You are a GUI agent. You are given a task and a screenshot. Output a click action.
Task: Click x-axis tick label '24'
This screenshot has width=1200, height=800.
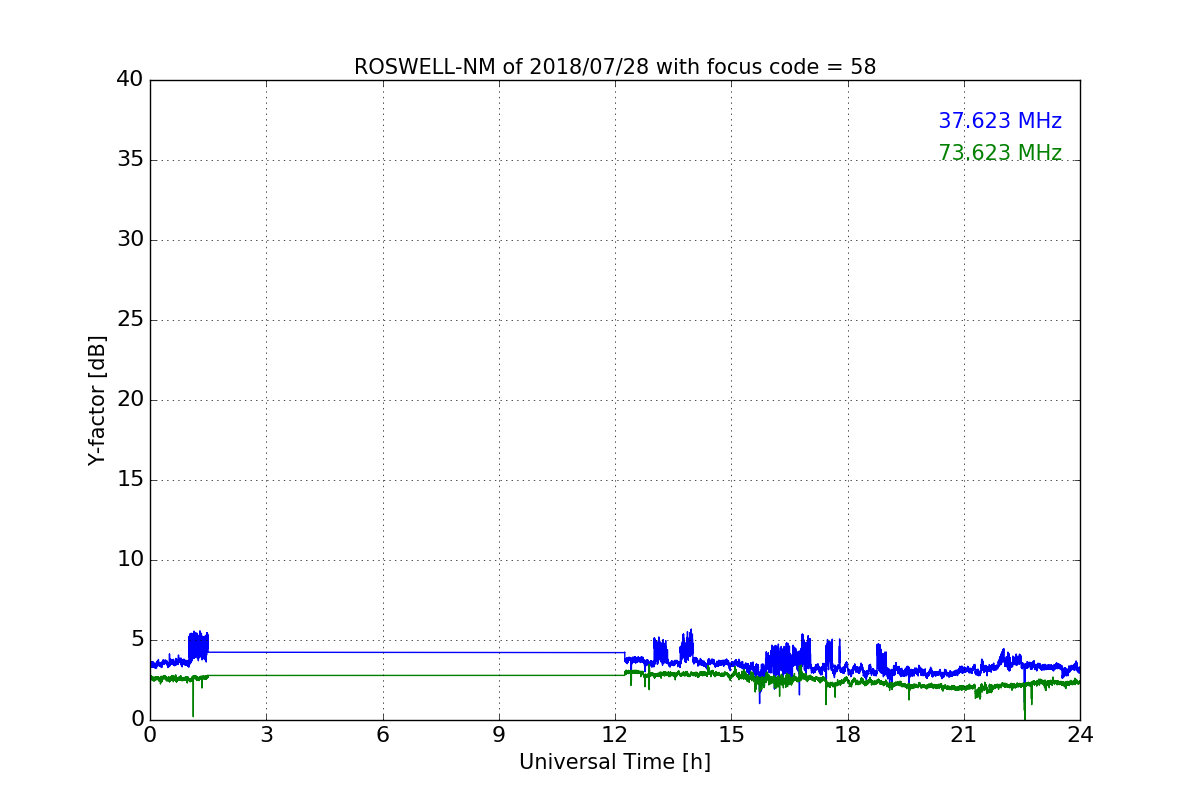pyautogui.click(x=1080, y=734)
